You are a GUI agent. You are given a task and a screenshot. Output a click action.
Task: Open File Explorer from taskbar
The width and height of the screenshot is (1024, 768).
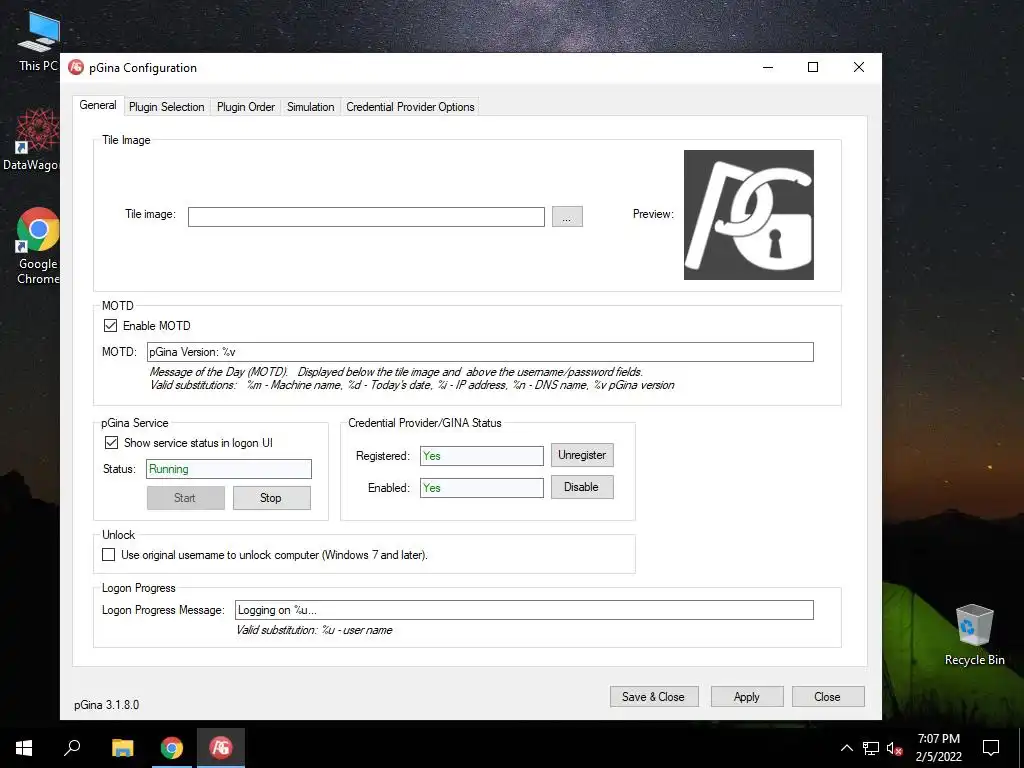pyautogui.click(x=122, y=748)
